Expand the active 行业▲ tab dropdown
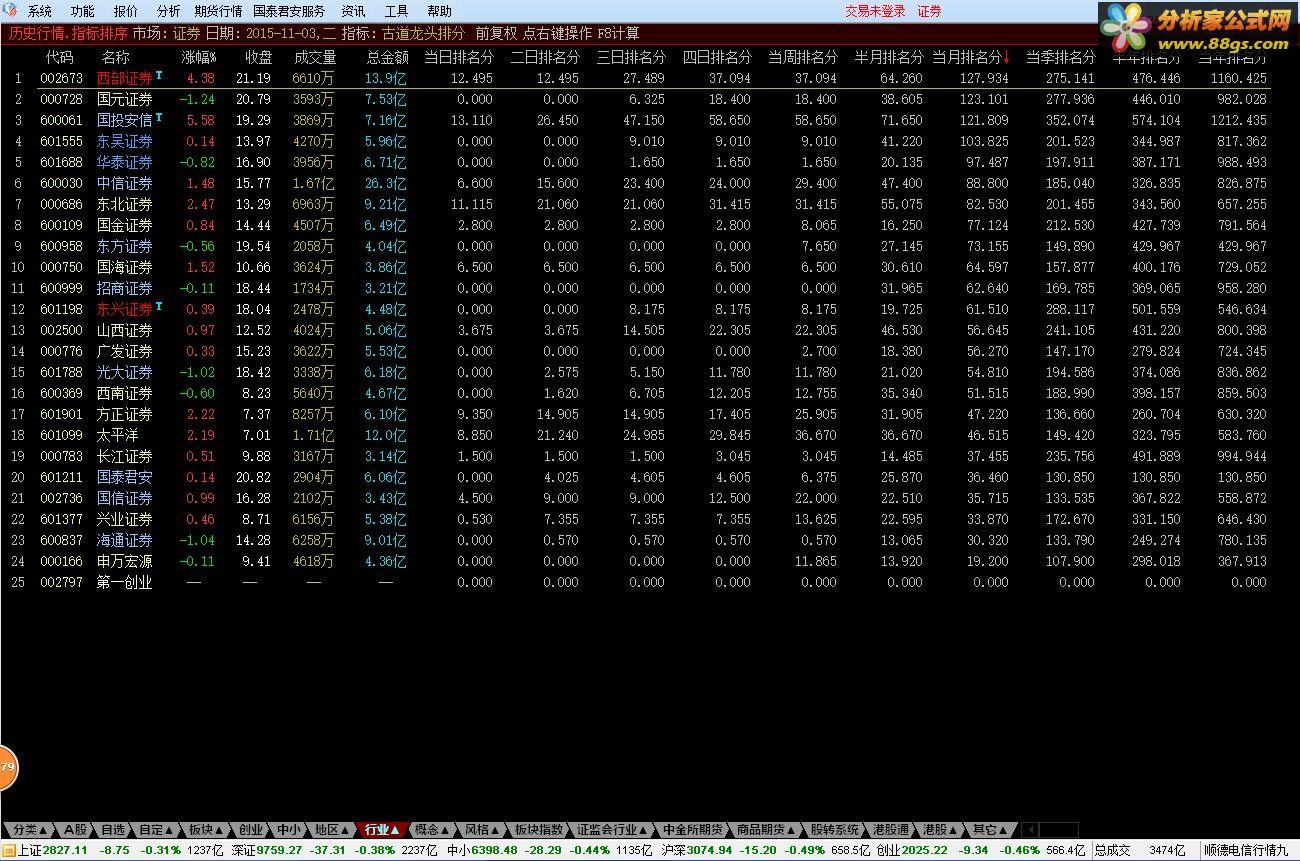Image resolution: width=1300 pixels, height=861 pixels. point(382,830)
